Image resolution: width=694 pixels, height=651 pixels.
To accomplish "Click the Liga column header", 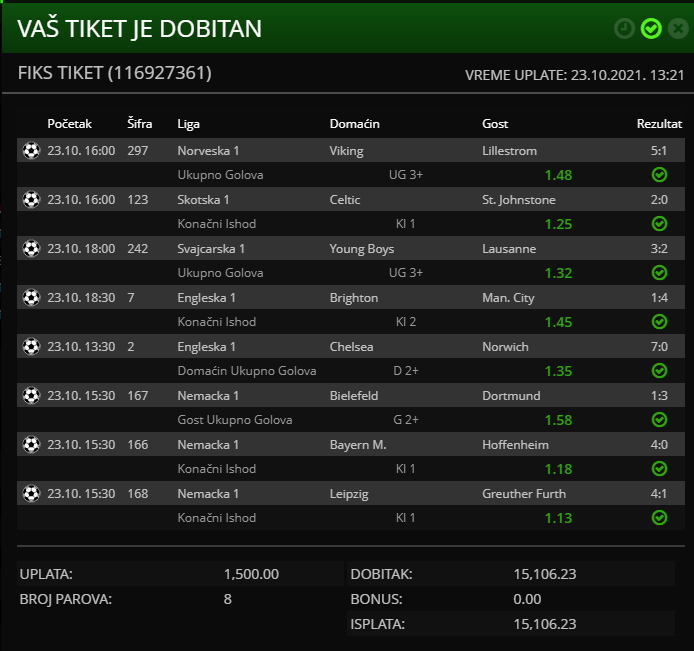I will click(189, 124).
